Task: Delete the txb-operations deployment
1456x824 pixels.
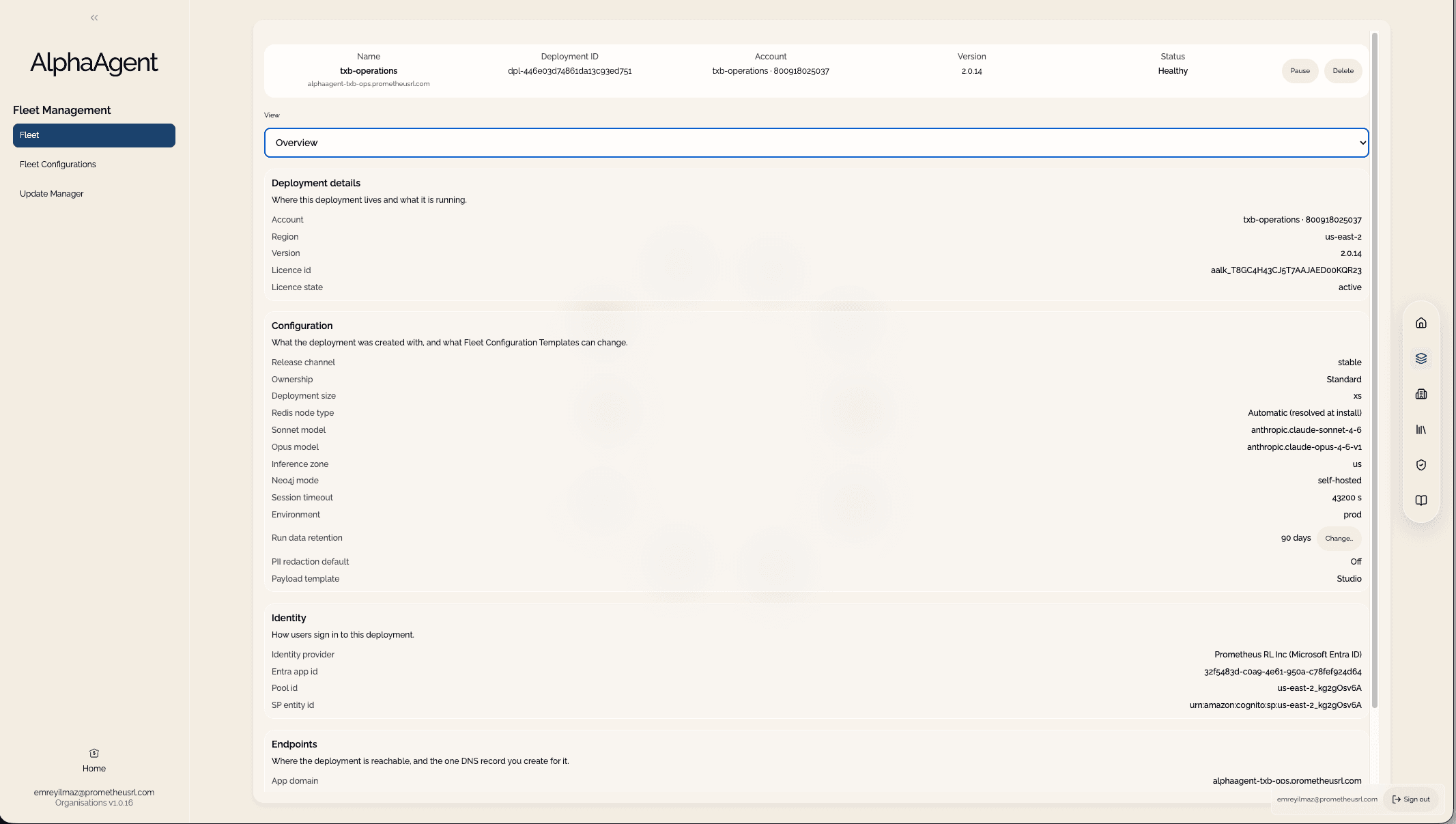Action: [1343, 71]
